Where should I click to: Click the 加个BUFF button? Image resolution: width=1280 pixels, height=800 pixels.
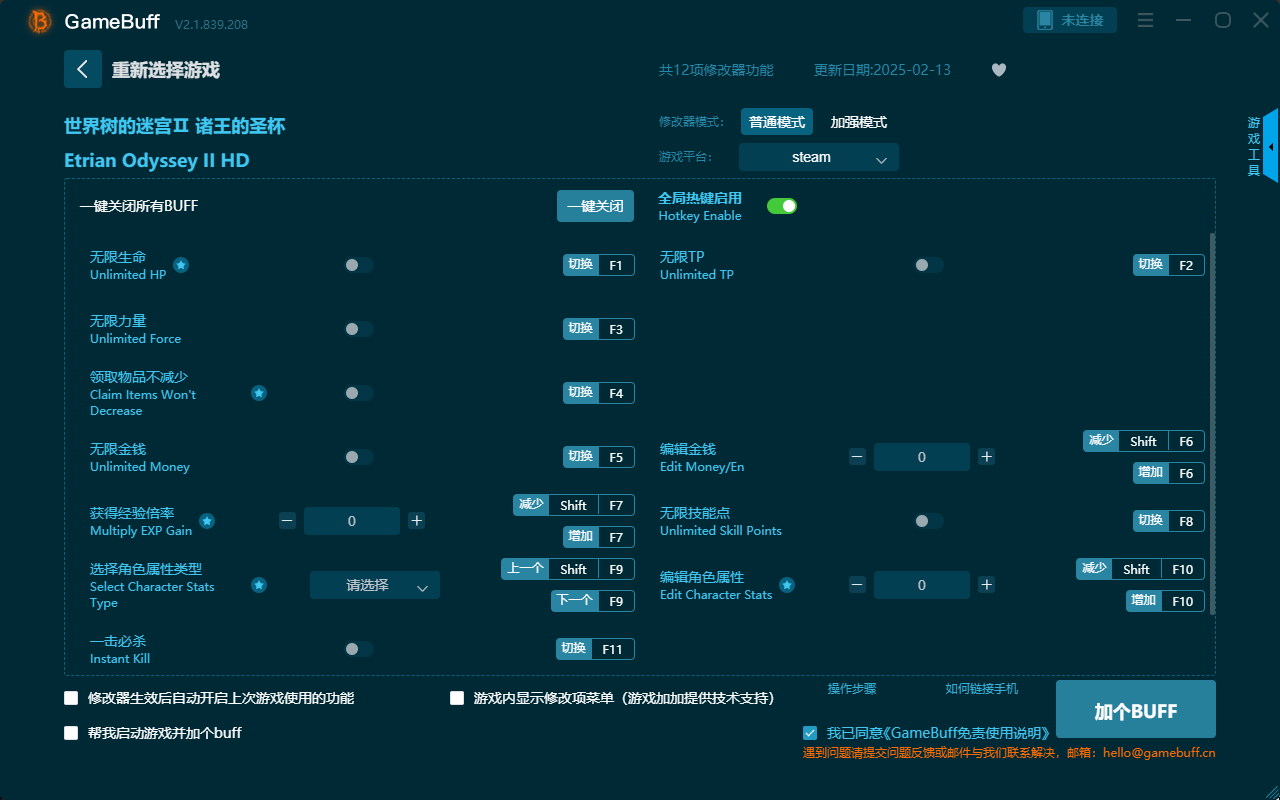click(1136, 711)
